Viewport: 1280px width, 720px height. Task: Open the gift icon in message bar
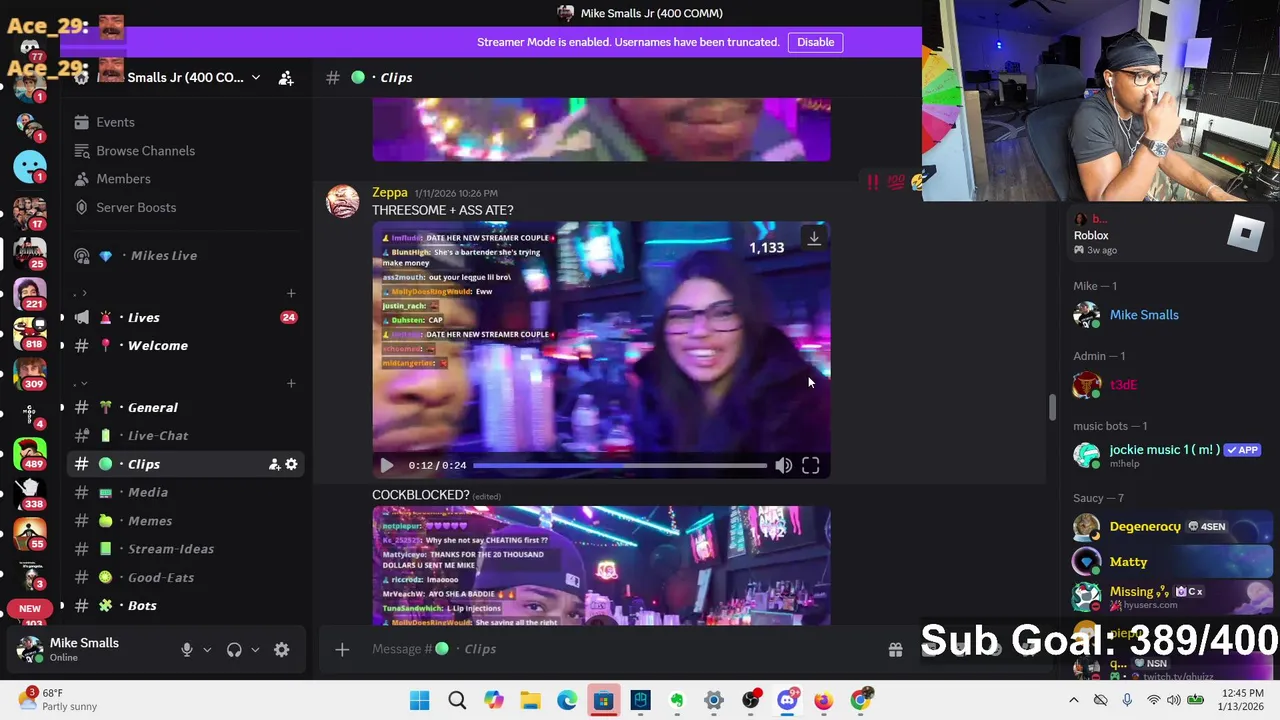click(x=895, y=650)
